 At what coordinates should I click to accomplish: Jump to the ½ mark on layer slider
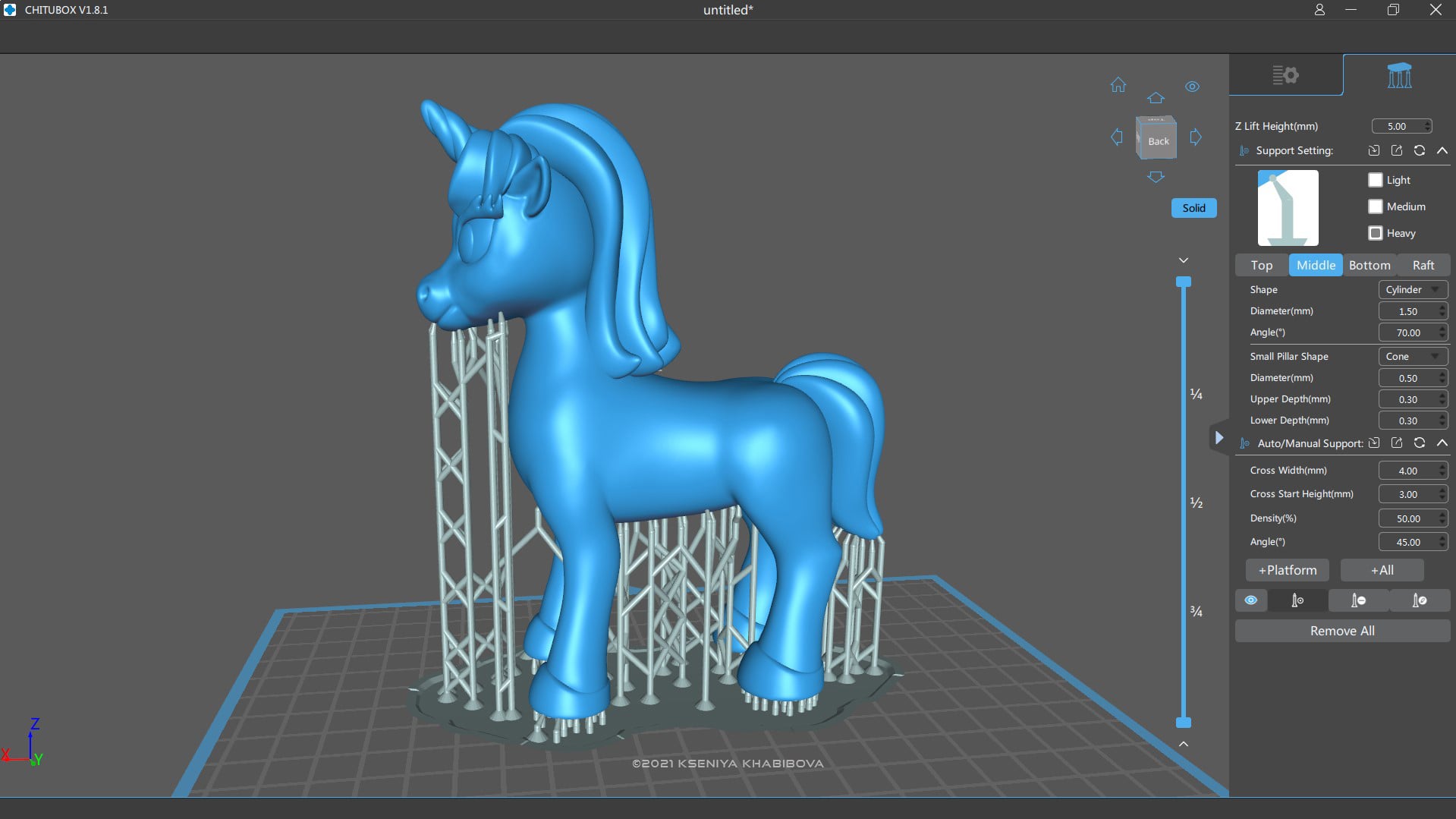click(x=1196, y=502)
